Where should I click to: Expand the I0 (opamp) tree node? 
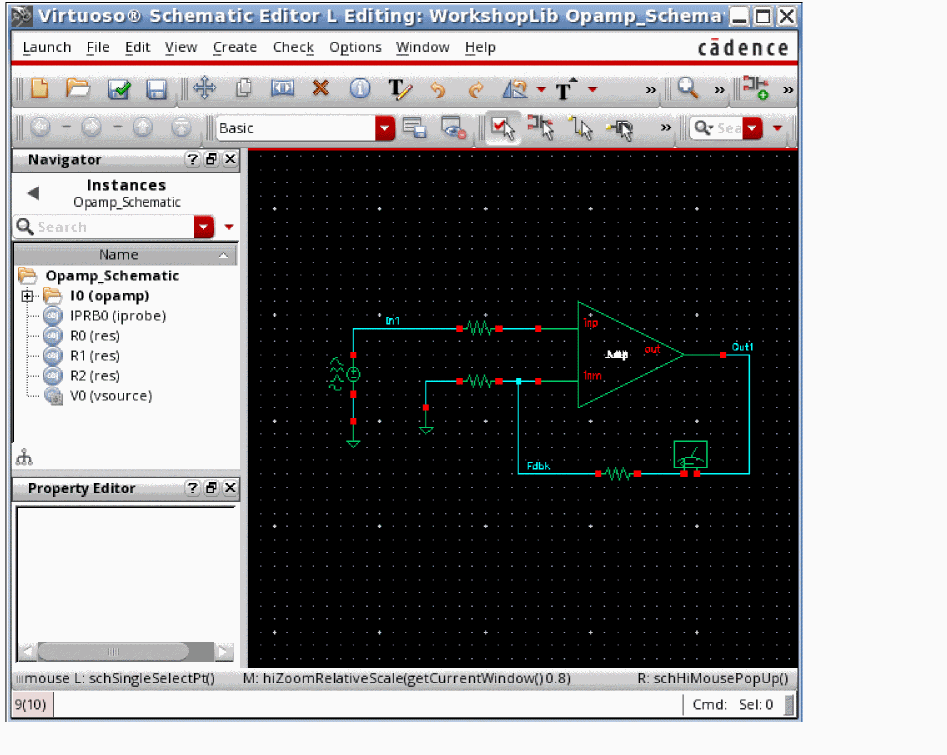27,296
